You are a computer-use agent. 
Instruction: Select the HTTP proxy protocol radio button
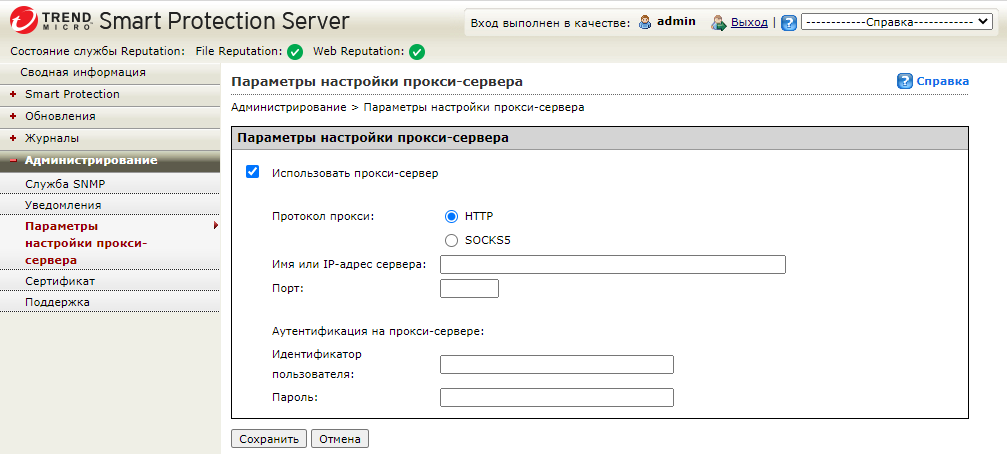451,216
